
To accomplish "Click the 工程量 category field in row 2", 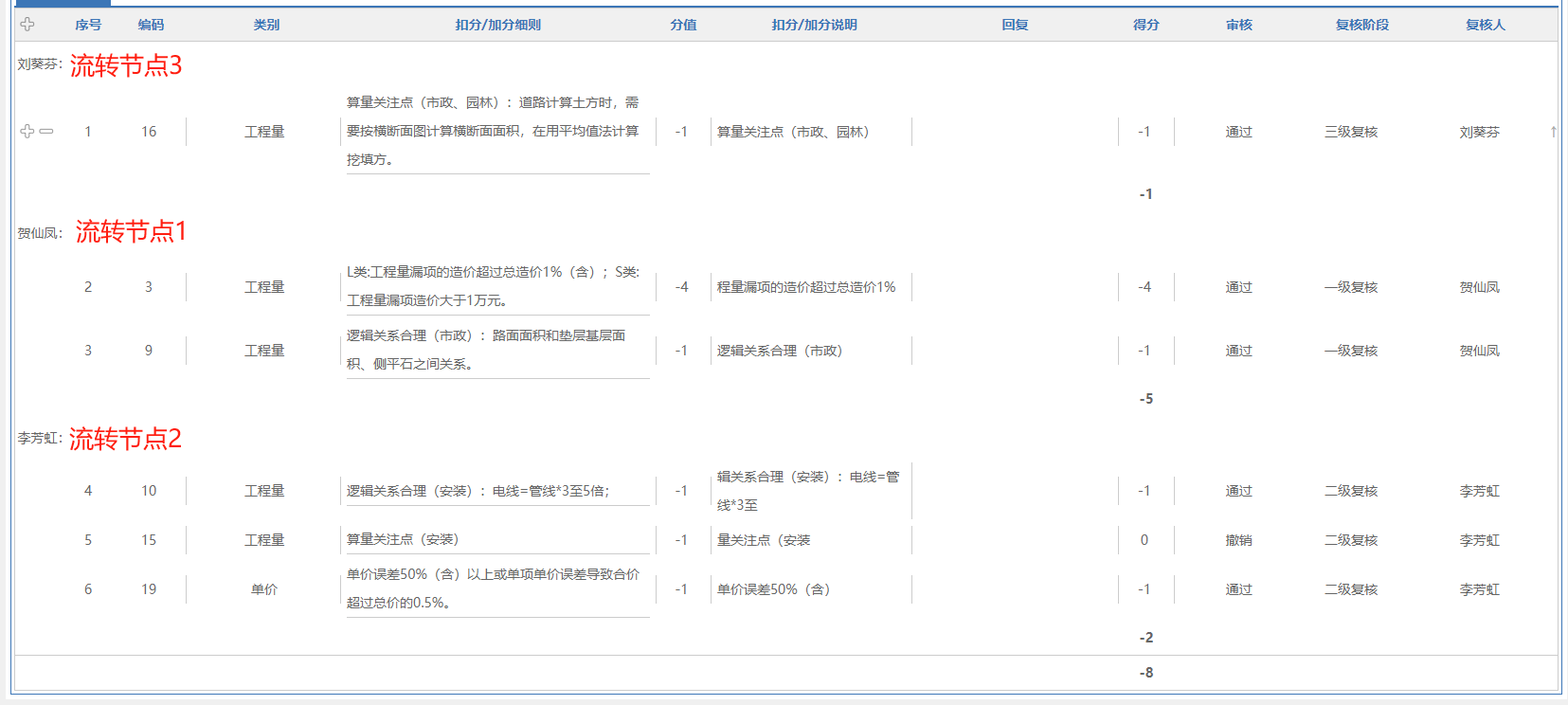I will pyautogui.click(x=264, y=287).
